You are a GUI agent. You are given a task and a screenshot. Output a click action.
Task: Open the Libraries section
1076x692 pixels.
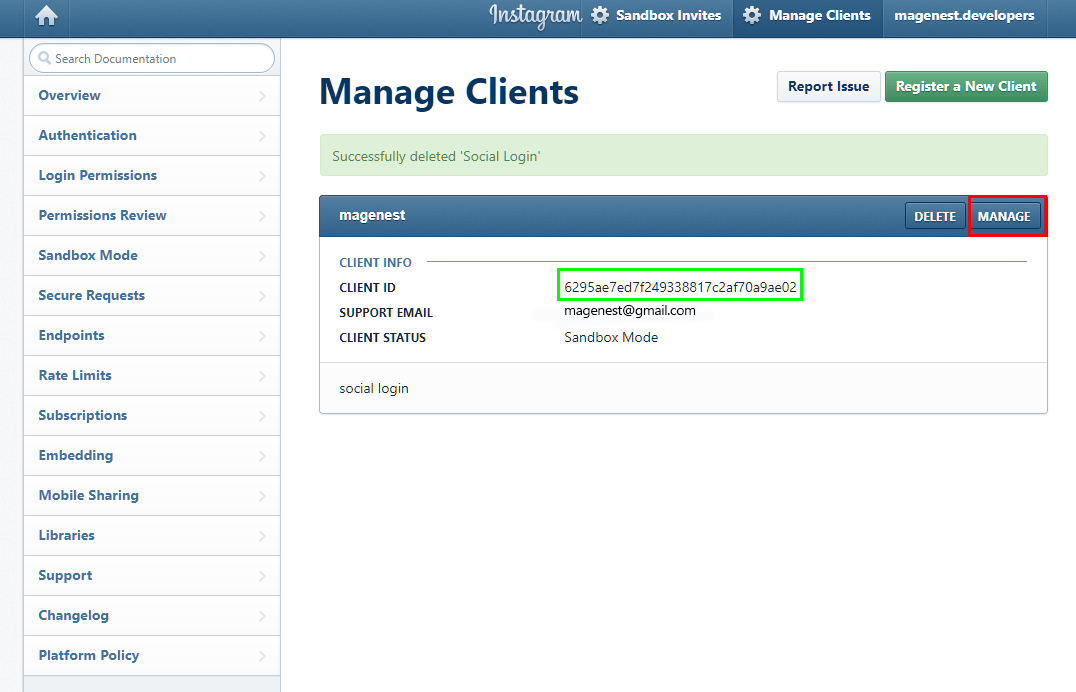click(x=152, y=535)
